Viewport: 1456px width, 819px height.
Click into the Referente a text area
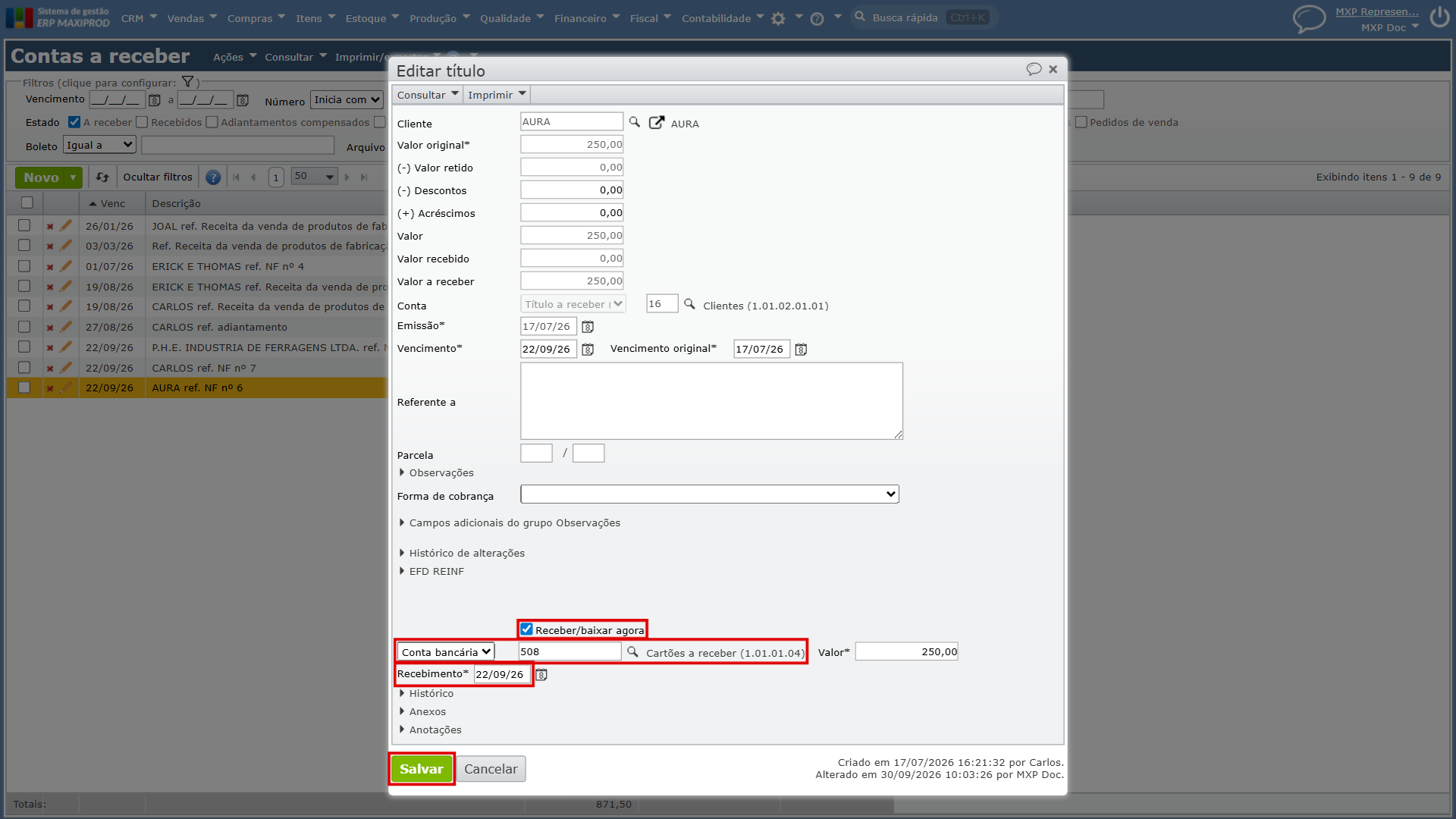[x=711, y=401]
